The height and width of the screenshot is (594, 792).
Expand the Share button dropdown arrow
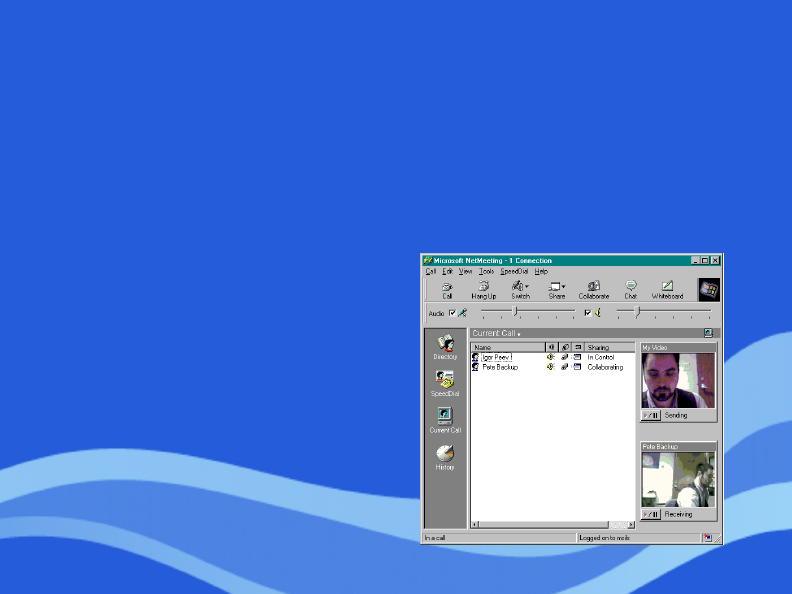coord(564,286)
